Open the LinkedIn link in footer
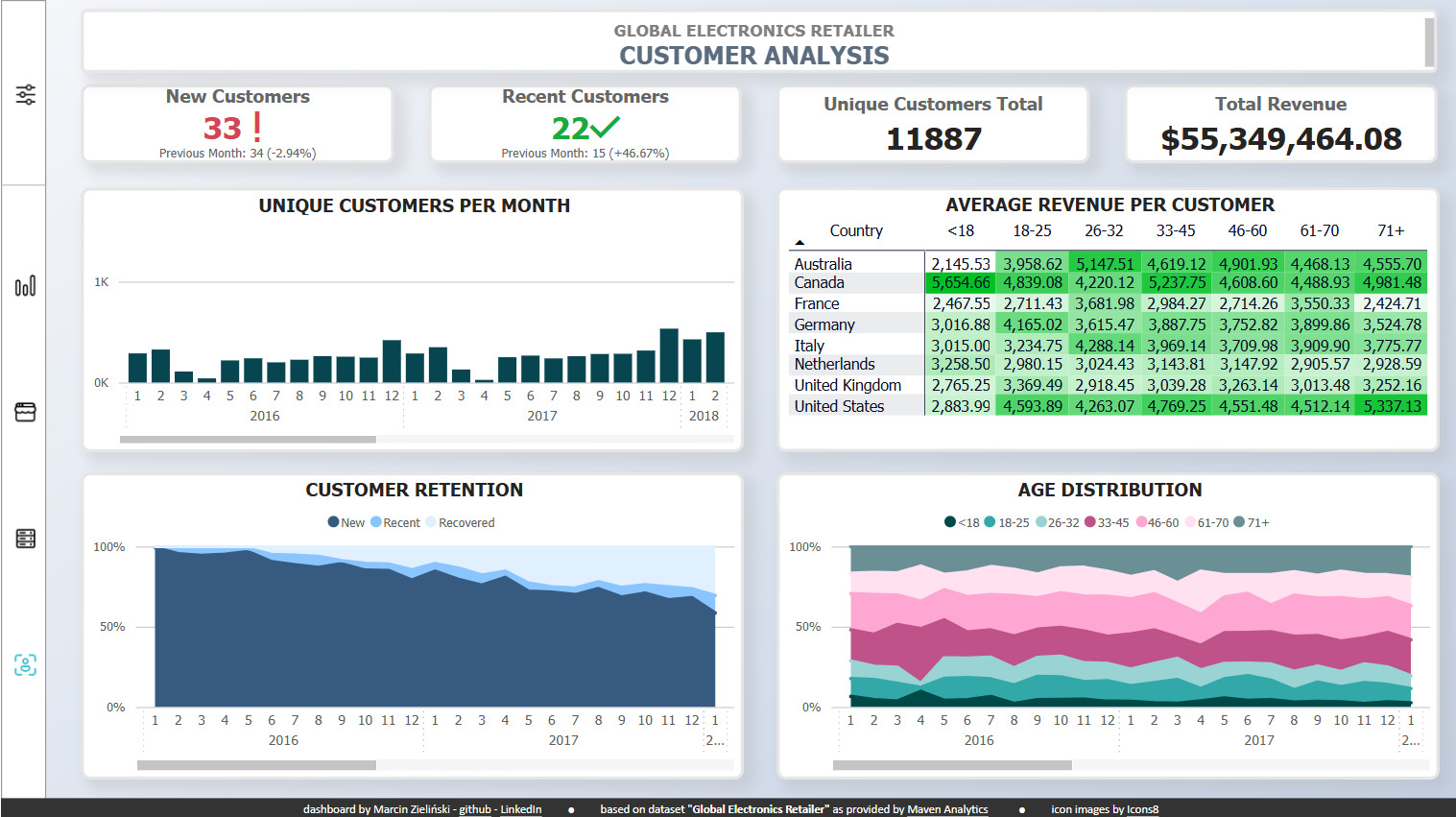The width and height of the screenshot is (1456, 817). [520, 809]
